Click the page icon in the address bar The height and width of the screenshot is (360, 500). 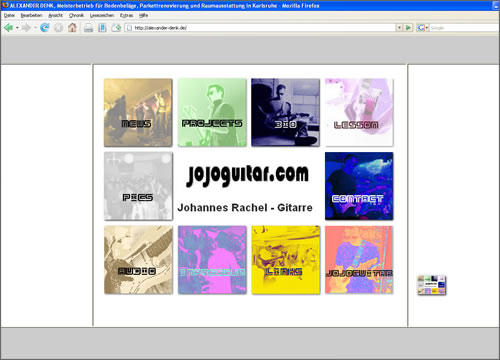(130, 28)
